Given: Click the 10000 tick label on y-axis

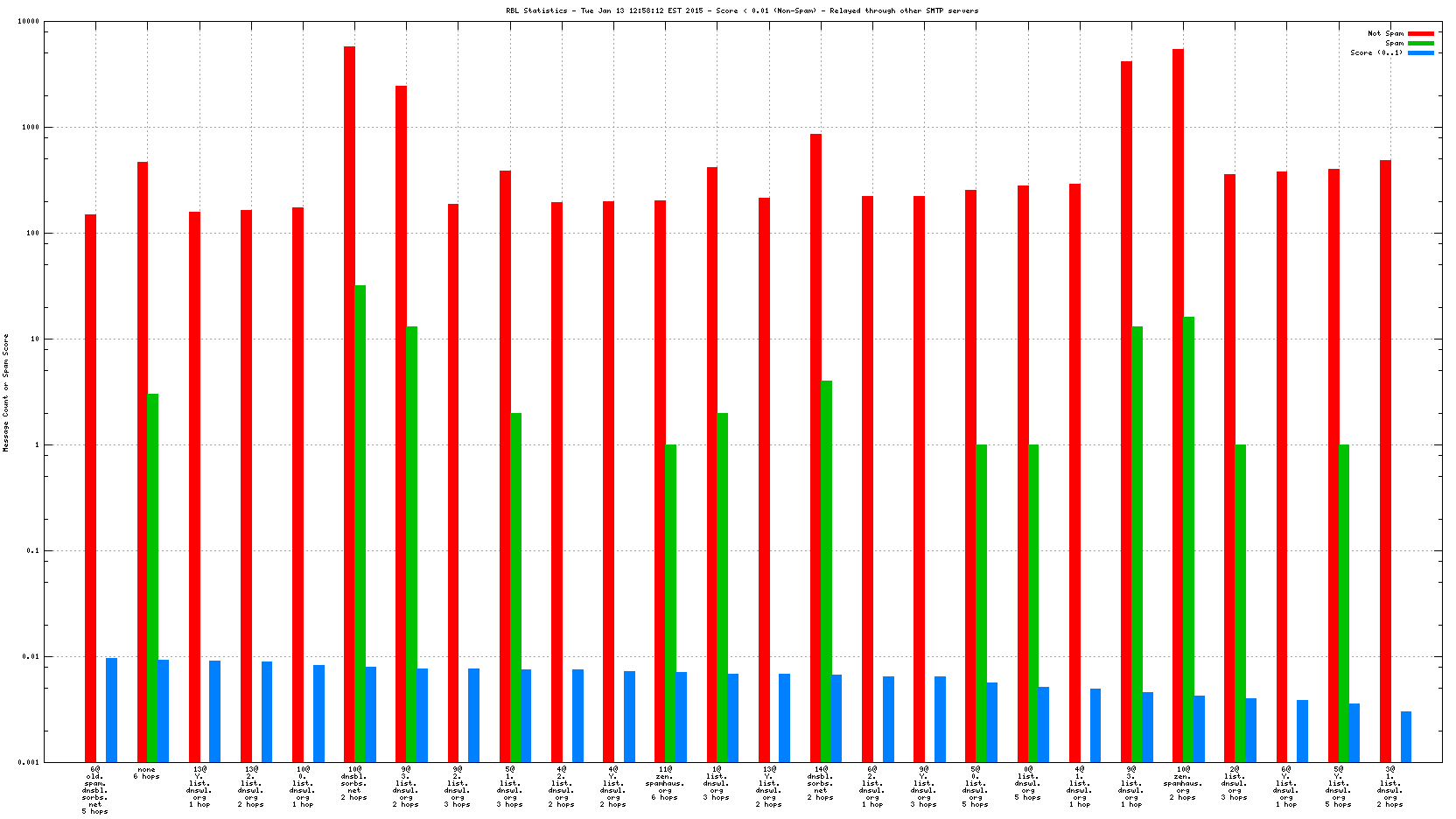Looking at the screenshot, I should tap(28, 22).
